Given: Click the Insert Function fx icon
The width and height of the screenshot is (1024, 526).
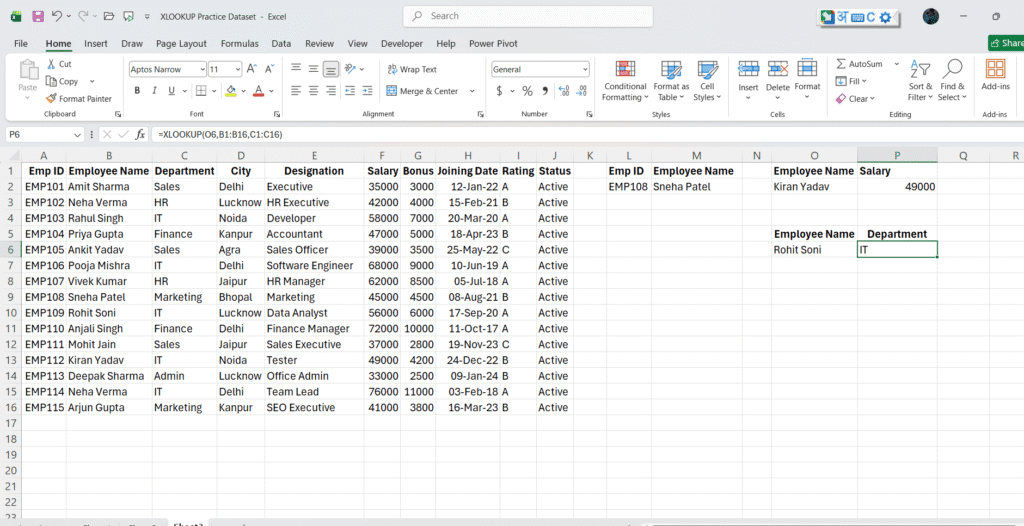Looking at the screenshot, I should 140,135.
